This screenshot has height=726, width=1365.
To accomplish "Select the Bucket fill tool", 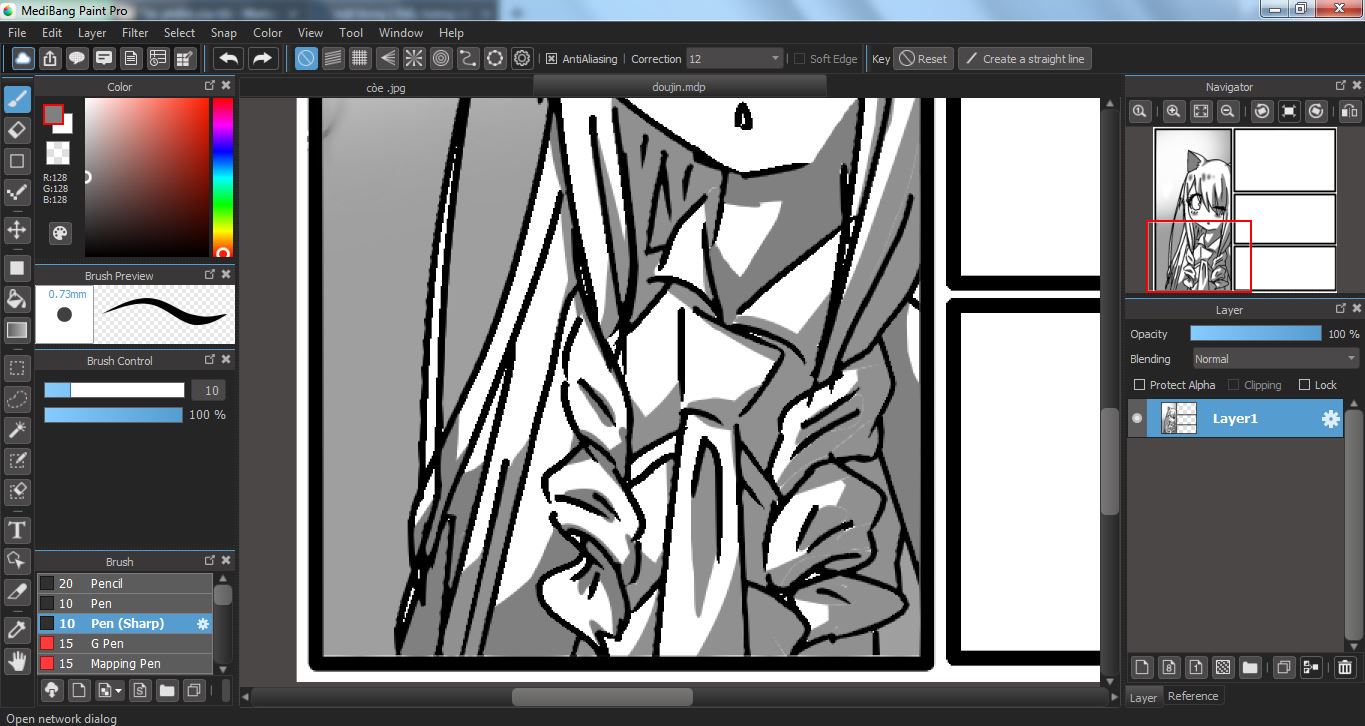I will [17, 299].
